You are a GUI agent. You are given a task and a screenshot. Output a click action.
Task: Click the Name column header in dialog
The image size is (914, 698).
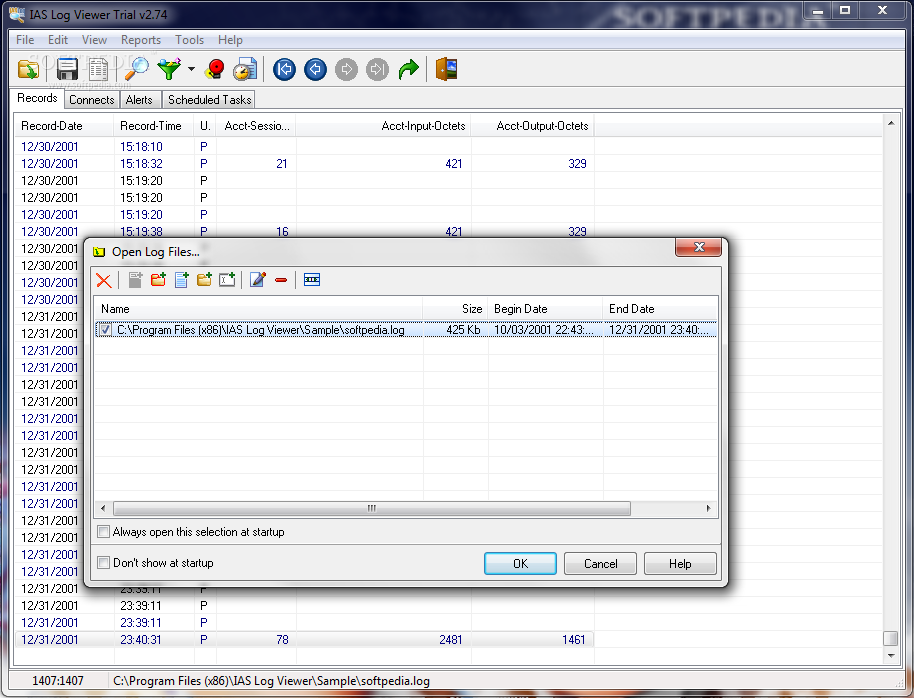coord(258,308)
